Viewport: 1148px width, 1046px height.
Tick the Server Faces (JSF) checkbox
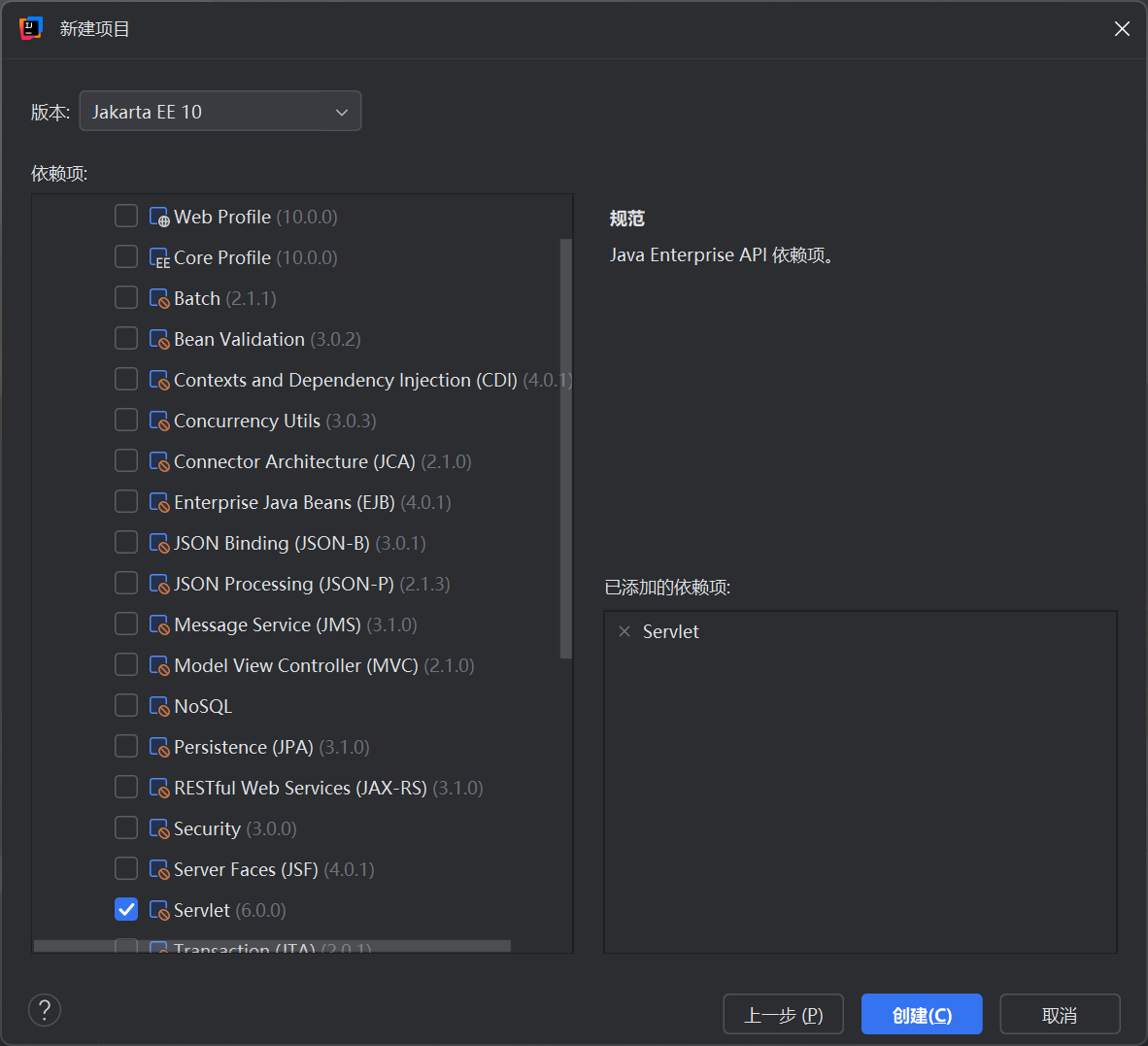coord(126,869)
